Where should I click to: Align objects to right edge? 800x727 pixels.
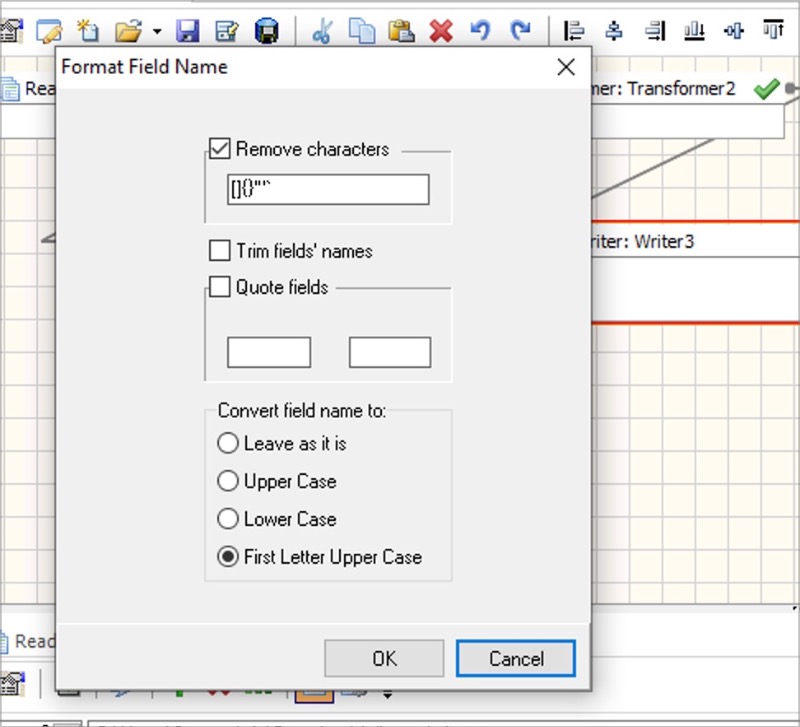point(655,31)
